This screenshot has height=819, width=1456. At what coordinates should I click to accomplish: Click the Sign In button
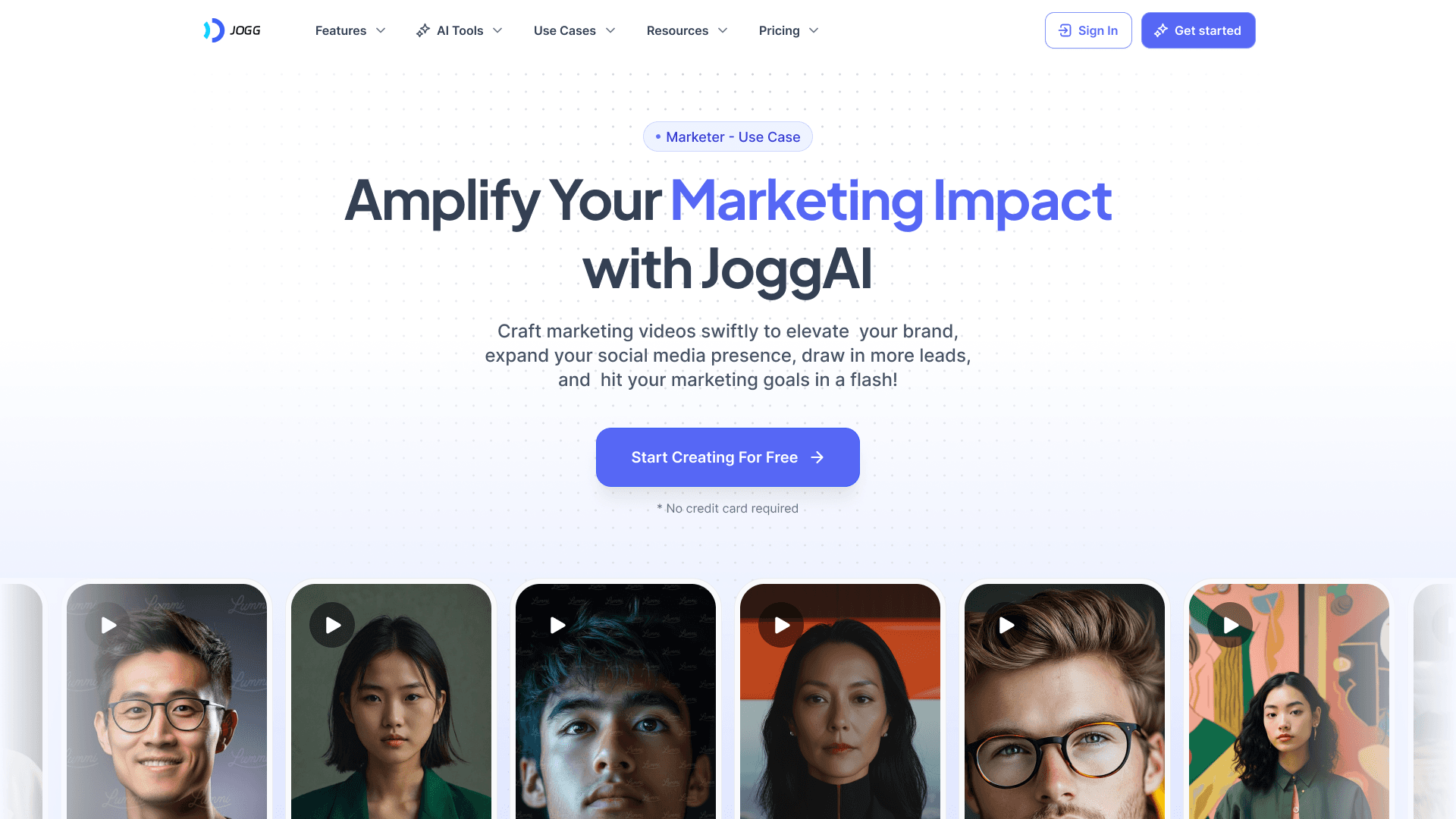click(1088, 30)
